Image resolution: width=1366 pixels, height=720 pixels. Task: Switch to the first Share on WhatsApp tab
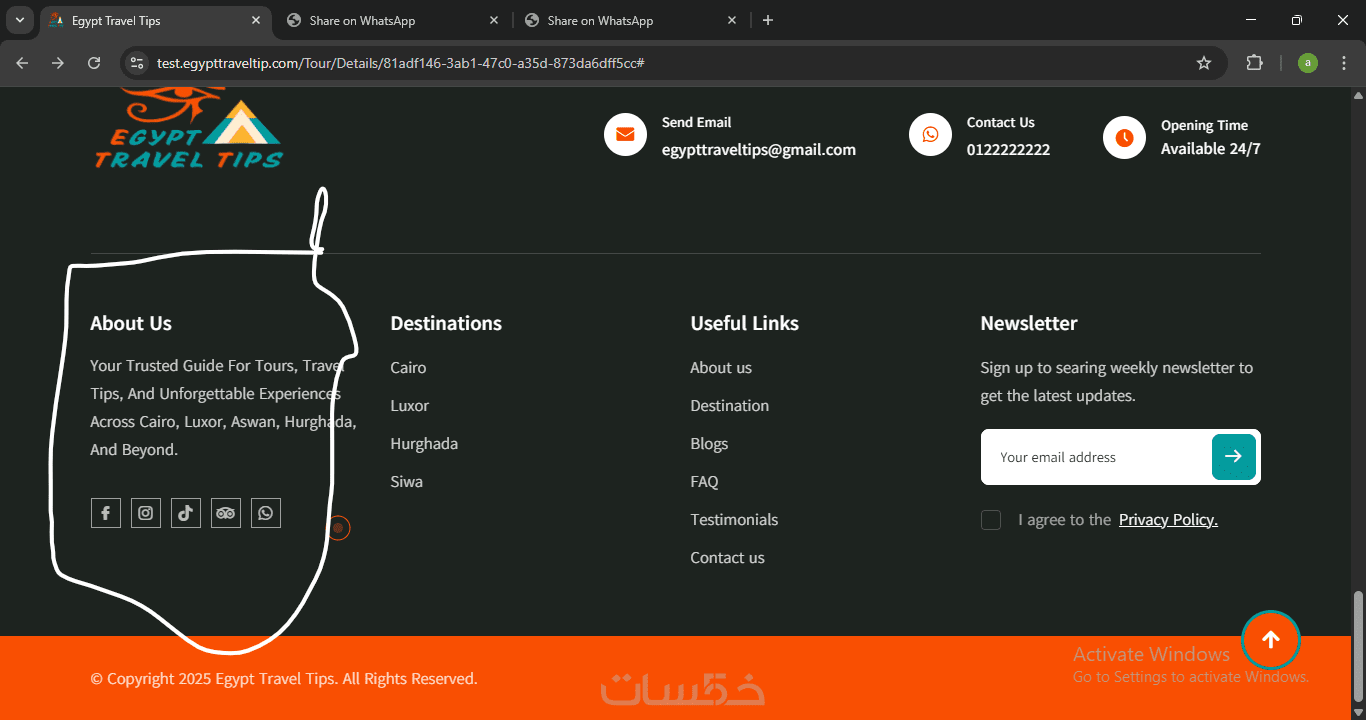(x=393, y=20)
